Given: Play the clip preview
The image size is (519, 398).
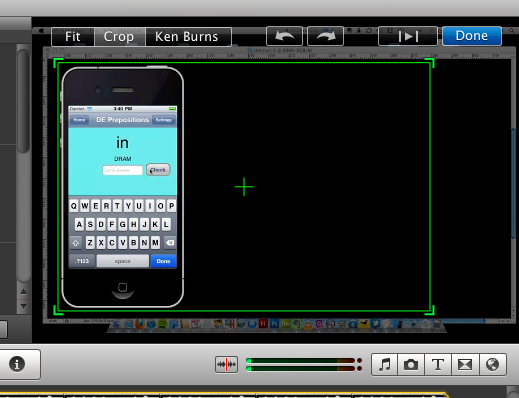Looking at the screenshot, I should [x=408, y=36].
